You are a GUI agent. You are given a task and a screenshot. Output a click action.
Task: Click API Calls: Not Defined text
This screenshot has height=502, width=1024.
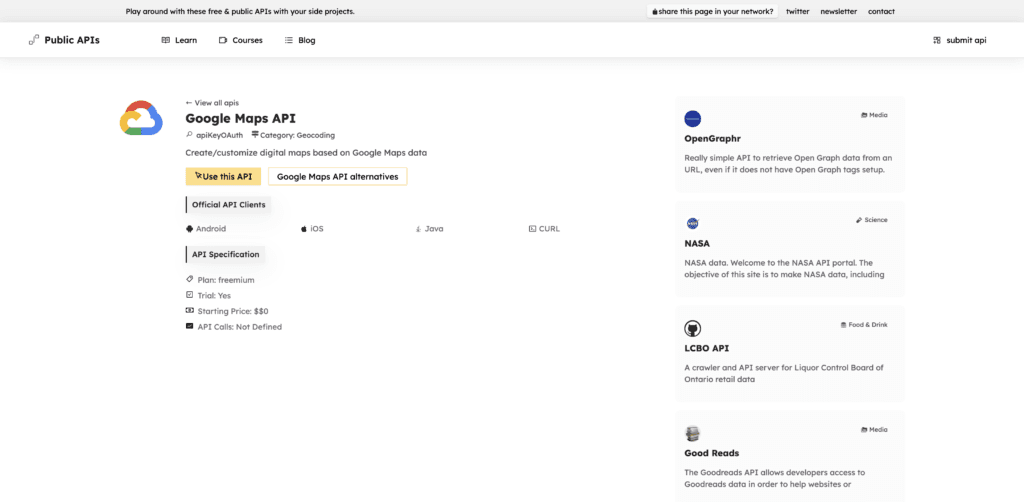pos(240,326)
